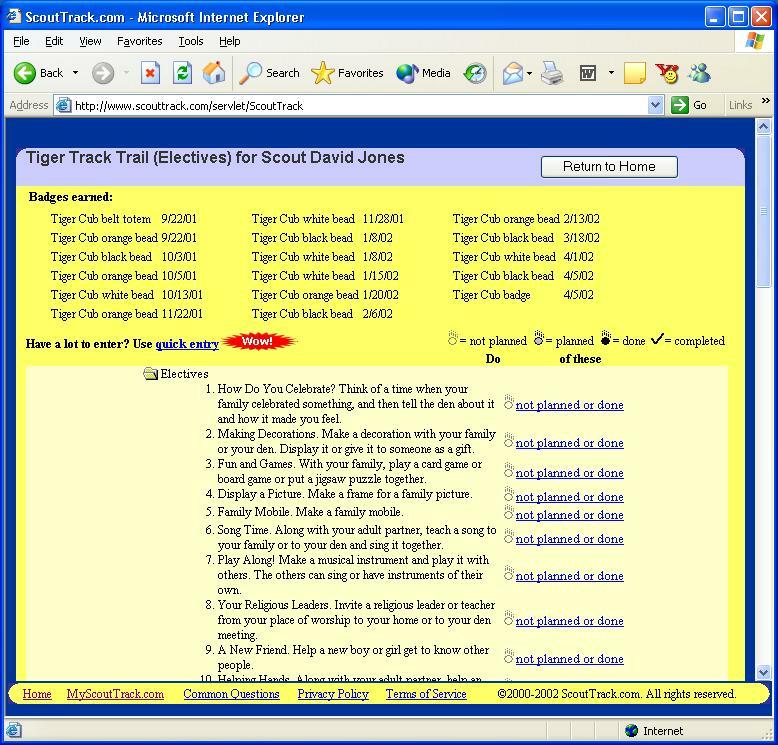Image resolution: width=778 pixels, height=745 pixels.
Task: Click the Electives folder icon
Action: pyautogui.click(x=150, y=373)
